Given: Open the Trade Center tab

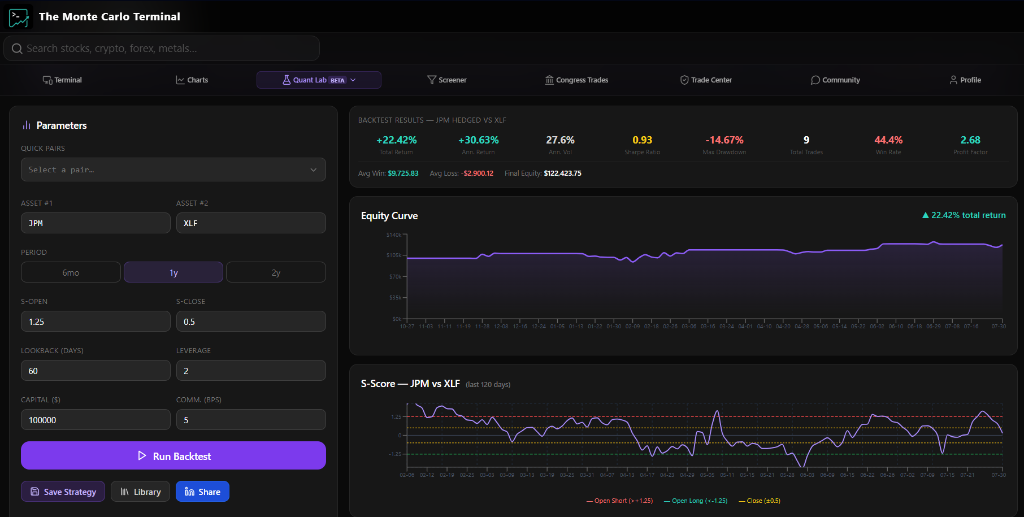Looking at the screenshot, I should point(706,80).
